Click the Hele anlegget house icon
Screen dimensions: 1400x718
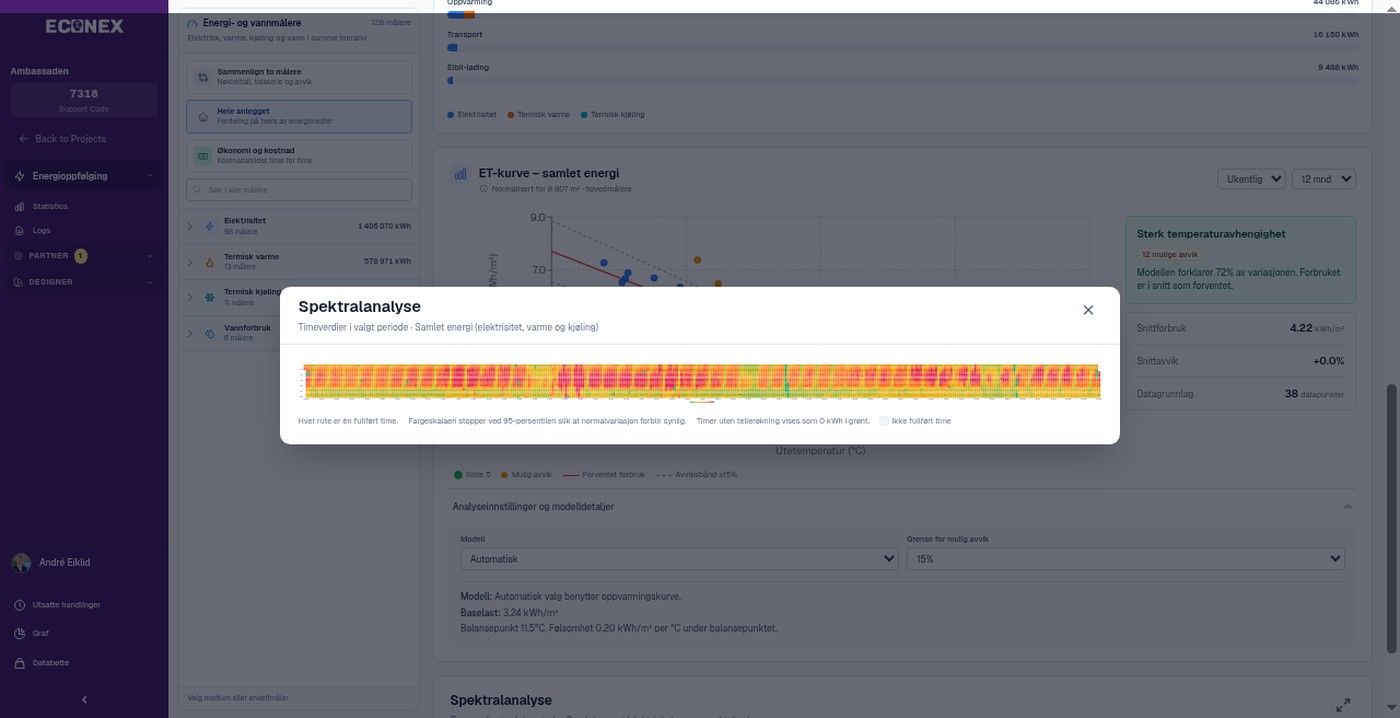[203, 116]
